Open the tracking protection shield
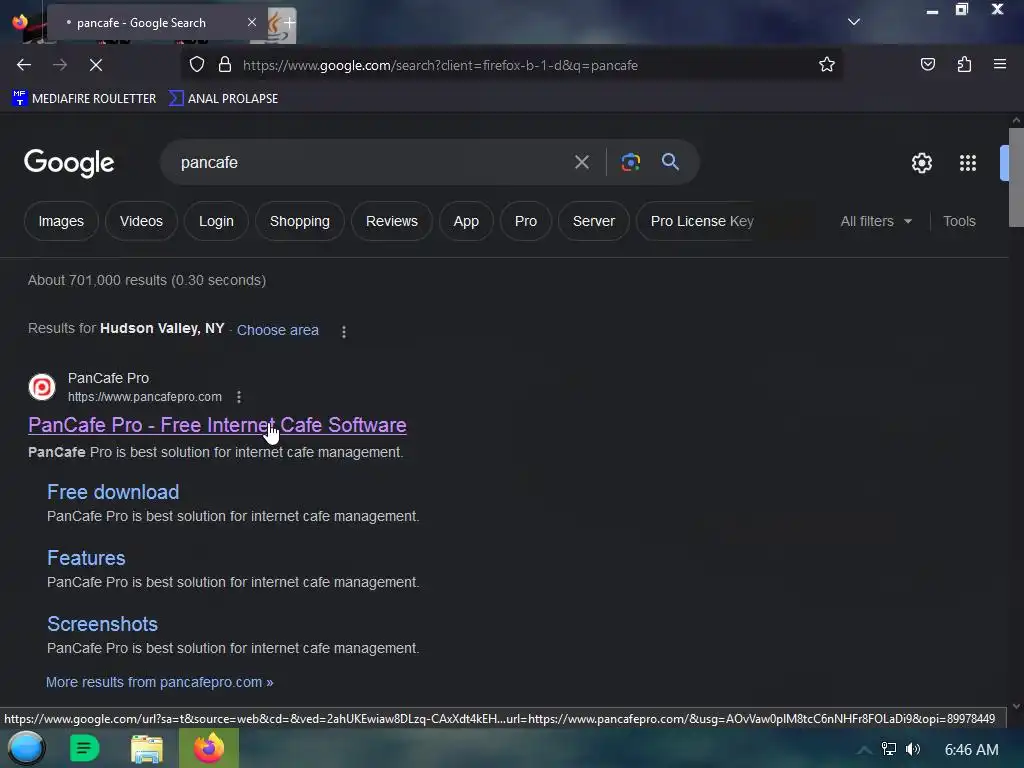The height and width of the screenshot is (768, 1024). 197,65
